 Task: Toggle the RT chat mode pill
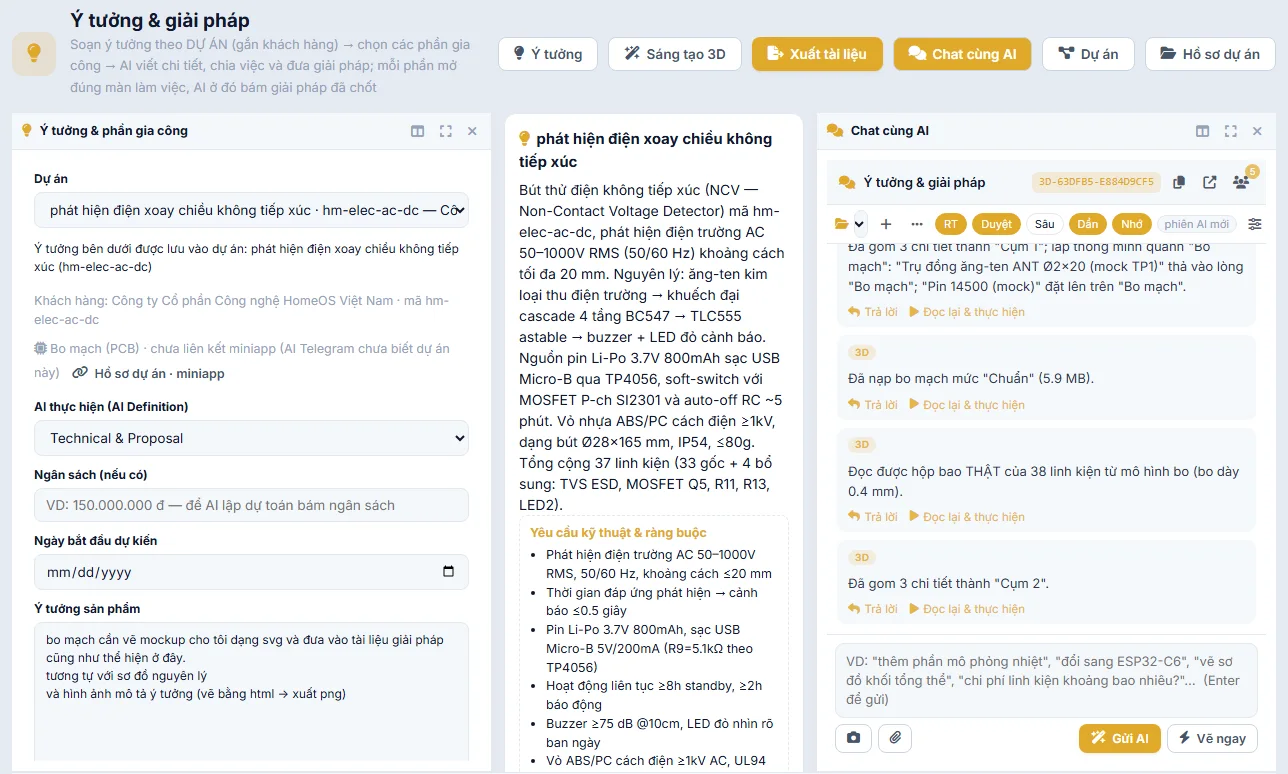[x=950, y=224]
